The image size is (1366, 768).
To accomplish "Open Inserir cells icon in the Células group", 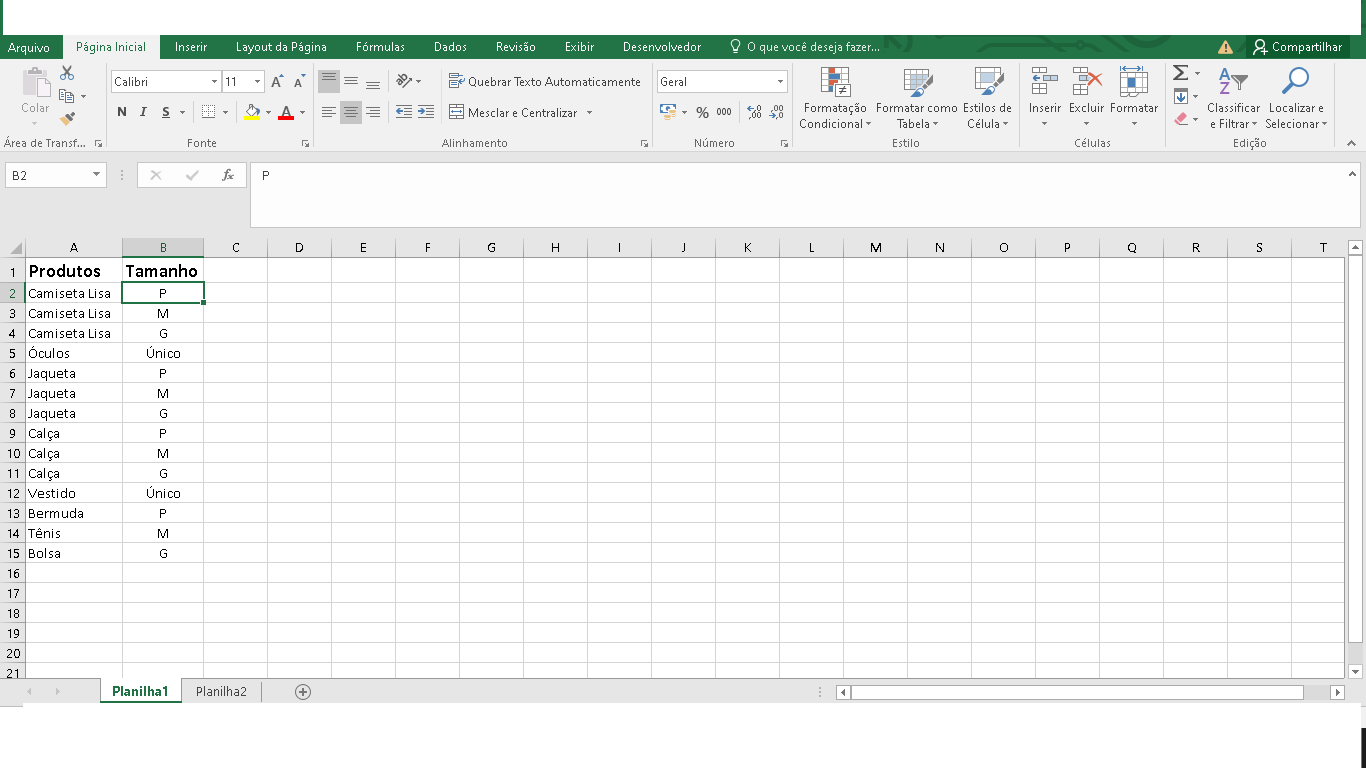I will [x=1045, y=81].
